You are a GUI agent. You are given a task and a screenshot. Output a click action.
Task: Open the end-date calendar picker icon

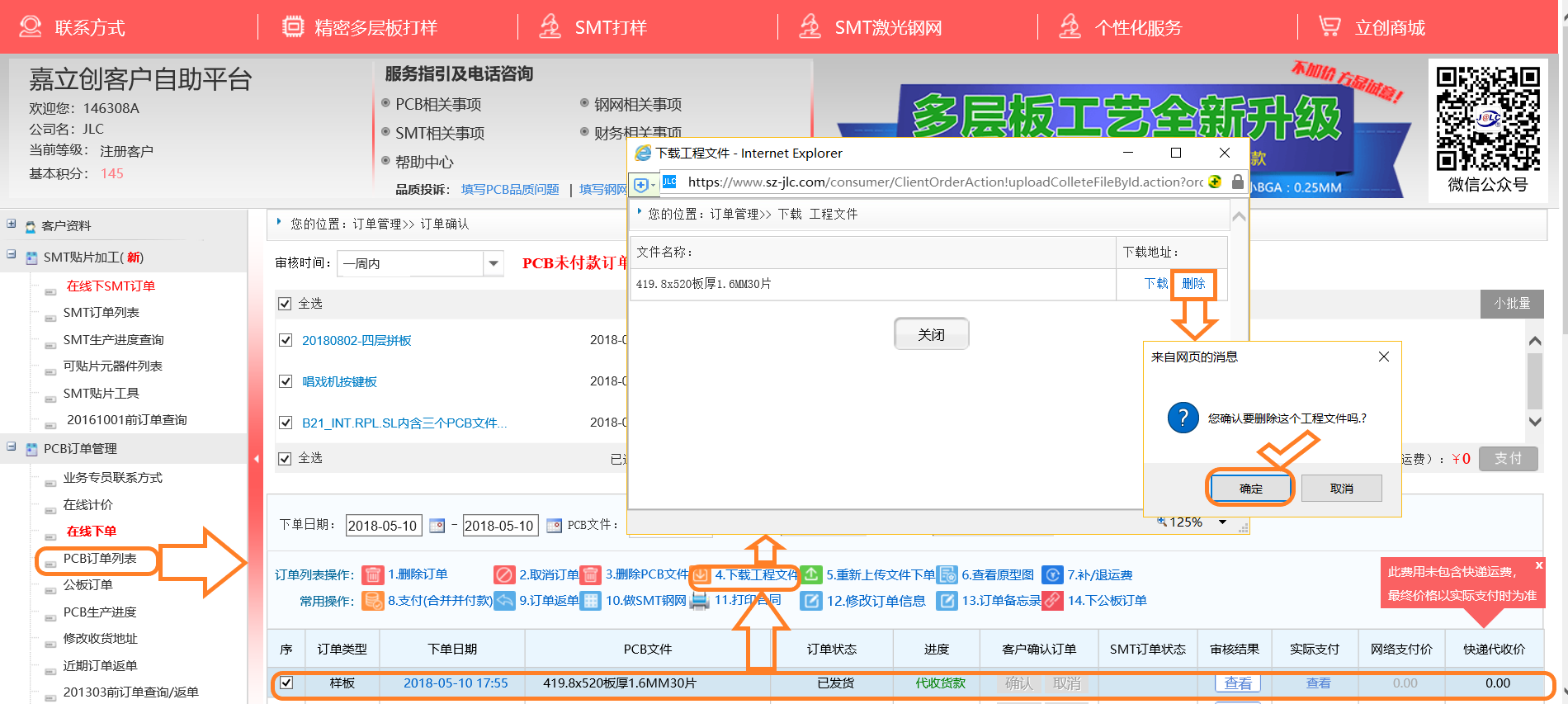click(554, 526)
